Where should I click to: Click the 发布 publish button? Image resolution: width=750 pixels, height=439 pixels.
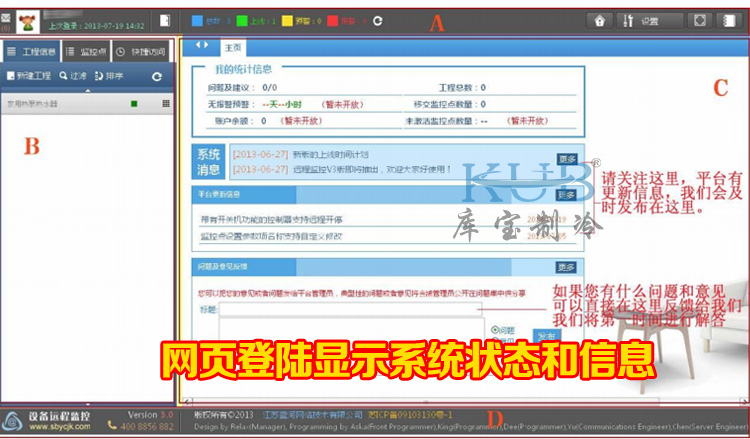(x=546, y=335)
